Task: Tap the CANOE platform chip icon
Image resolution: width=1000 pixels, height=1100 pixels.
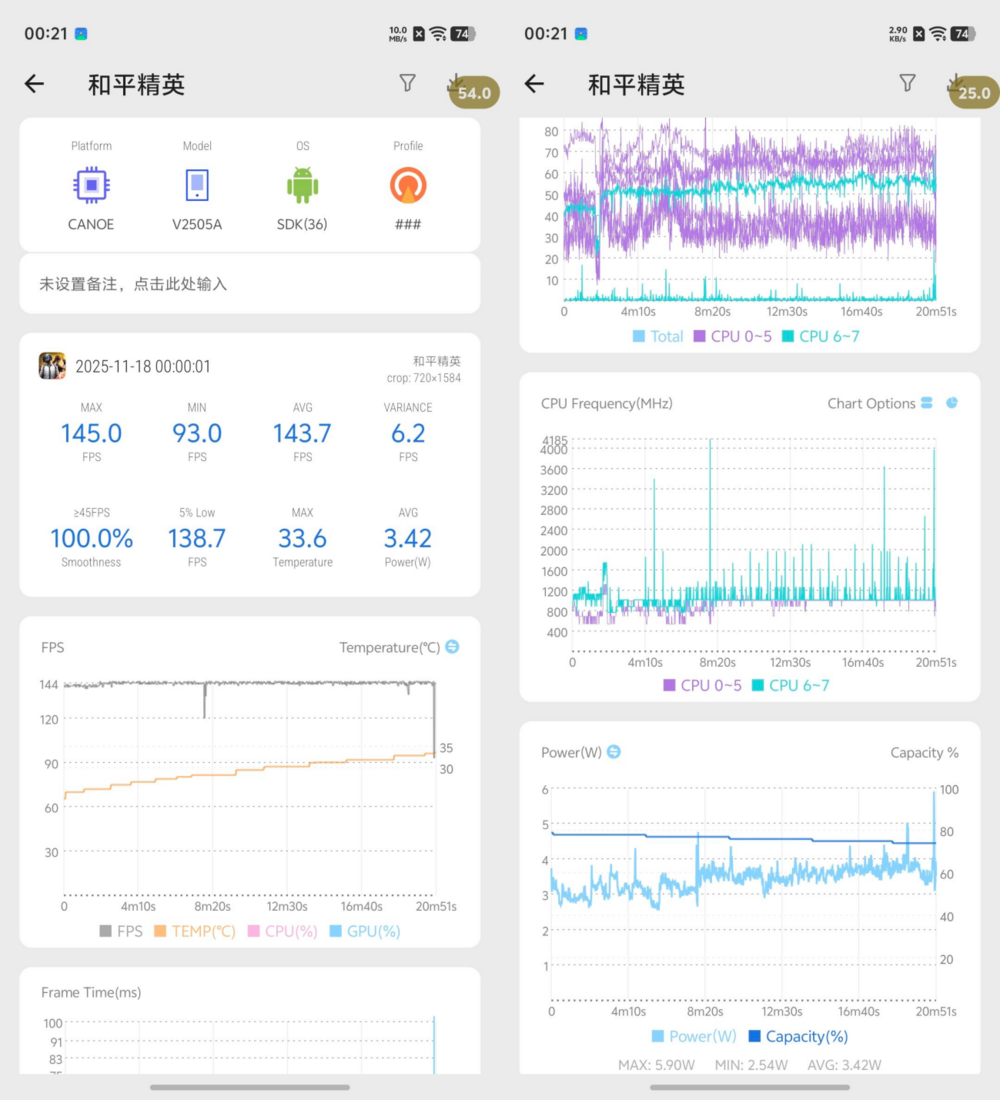Action: 91,186
